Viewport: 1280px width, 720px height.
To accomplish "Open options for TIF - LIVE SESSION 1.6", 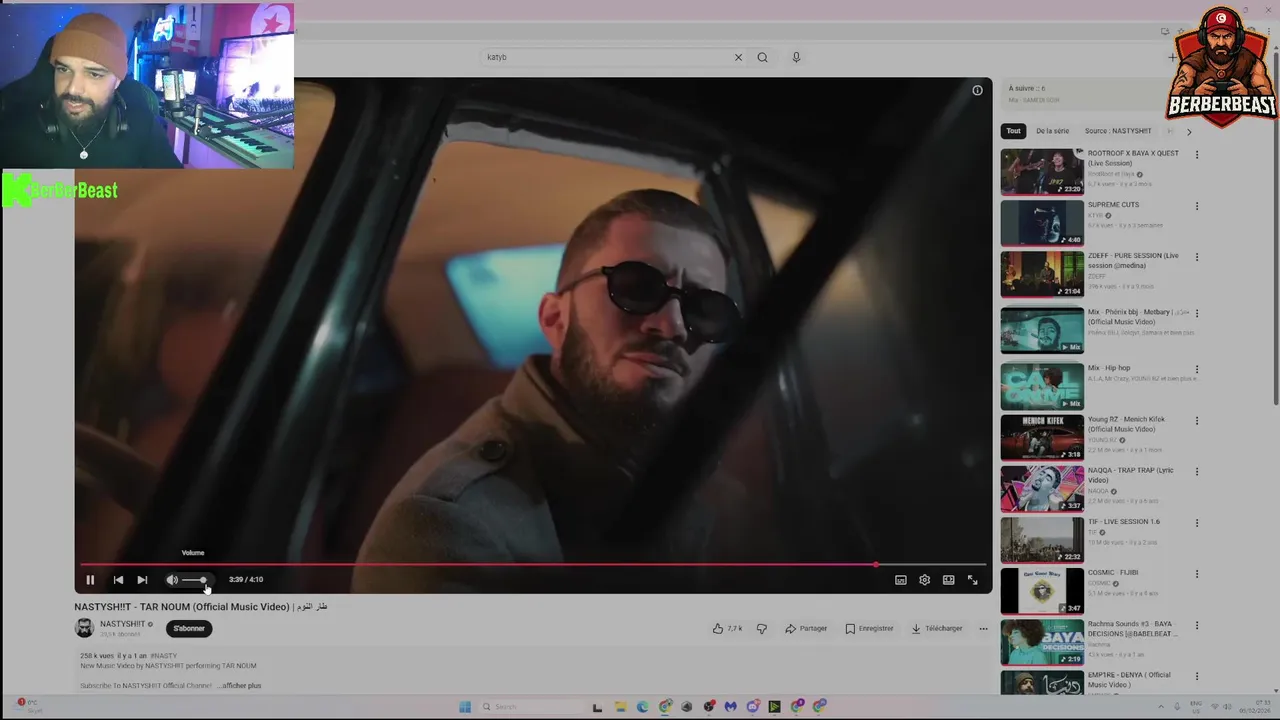I will click(x=1197, y=523).
